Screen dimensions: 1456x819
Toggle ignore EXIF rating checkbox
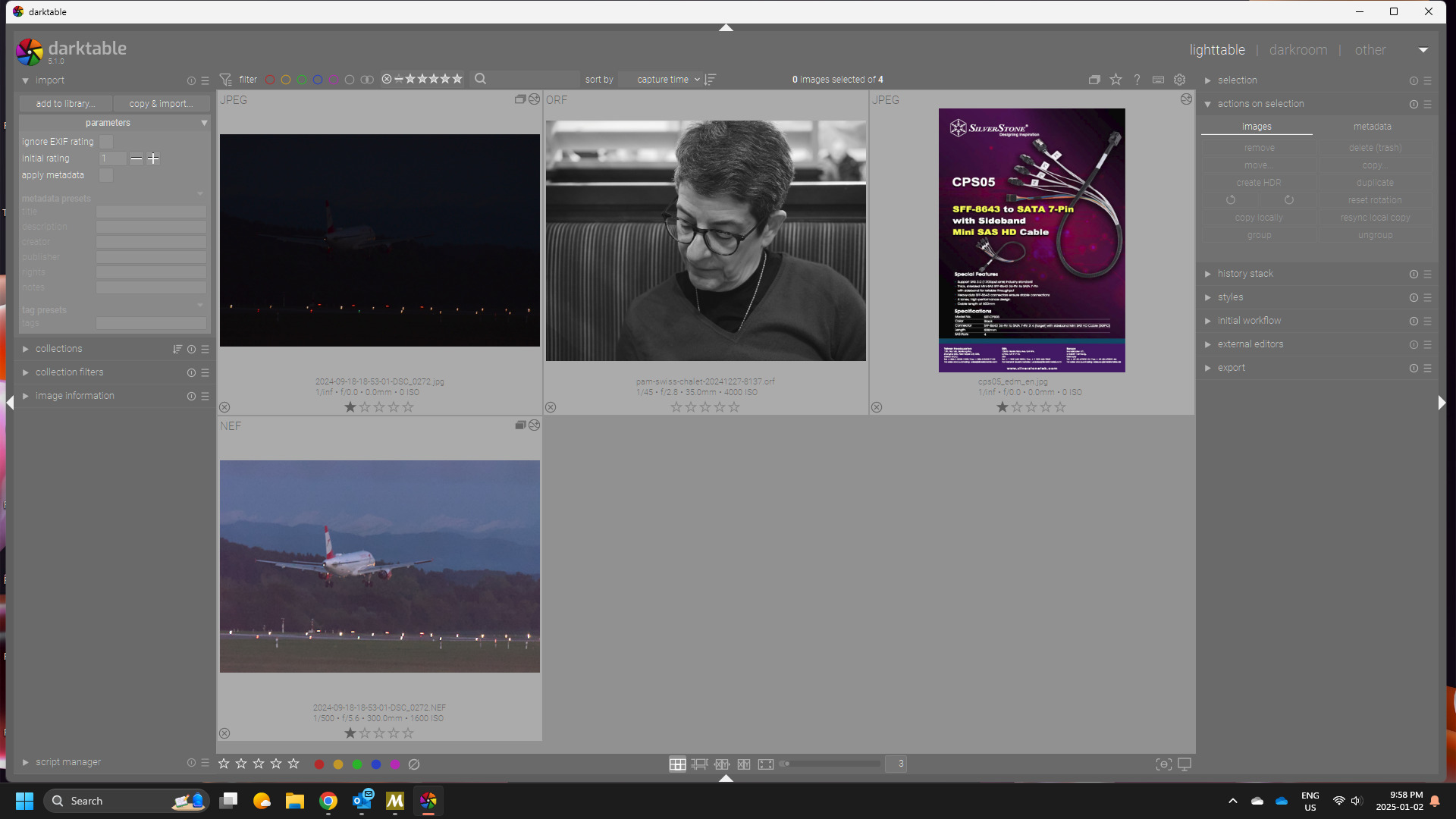tap(106, 142)
